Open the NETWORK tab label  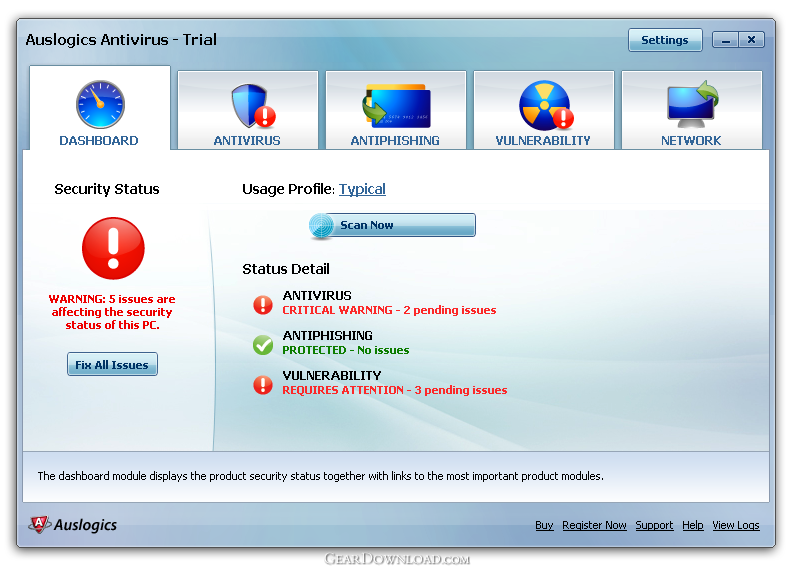click(691, 141)
